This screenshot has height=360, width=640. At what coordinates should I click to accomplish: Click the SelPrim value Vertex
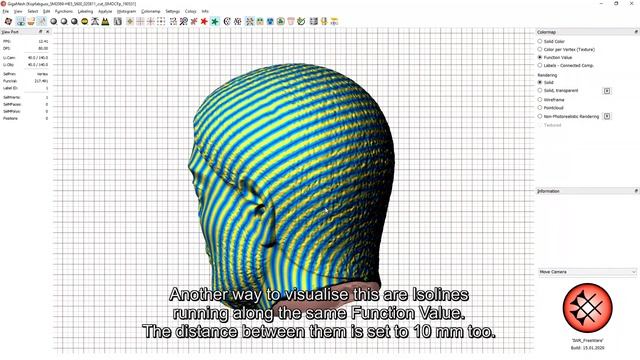(42, 74)
